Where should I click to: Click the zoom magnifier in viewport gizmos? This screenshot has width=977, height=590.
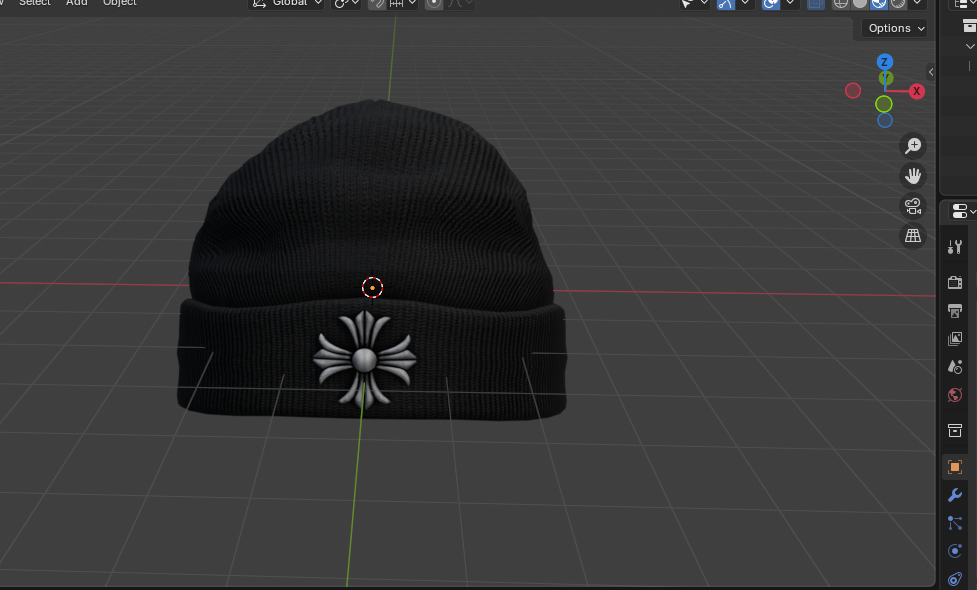coord(912,145)
